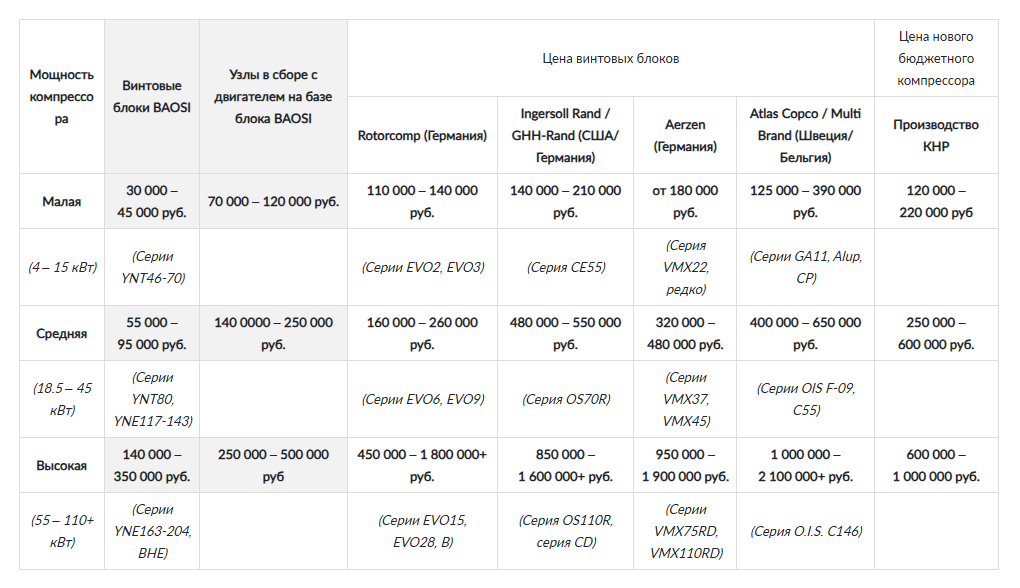
Task: Click the '30 000 – 45 000 руб.' cell
Action: click(152, 202)
